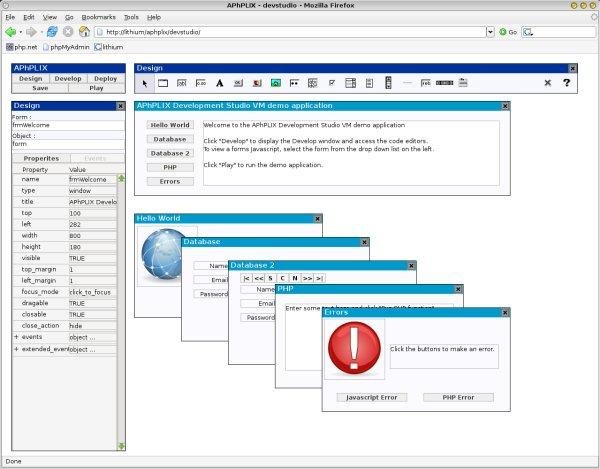Click the PHP Error button

458,397
